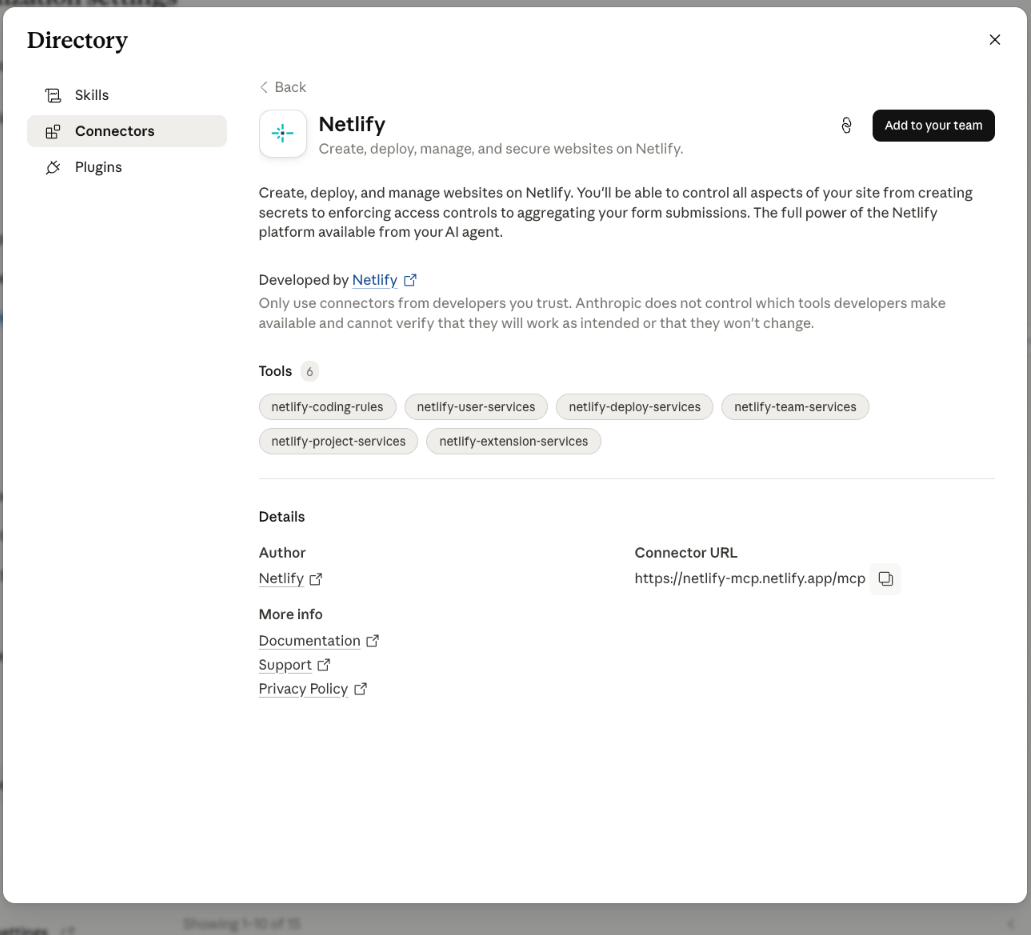This screenshot has height=935, width=1031.
Task: Click external icon beside Support
Action: coord(324,665)
